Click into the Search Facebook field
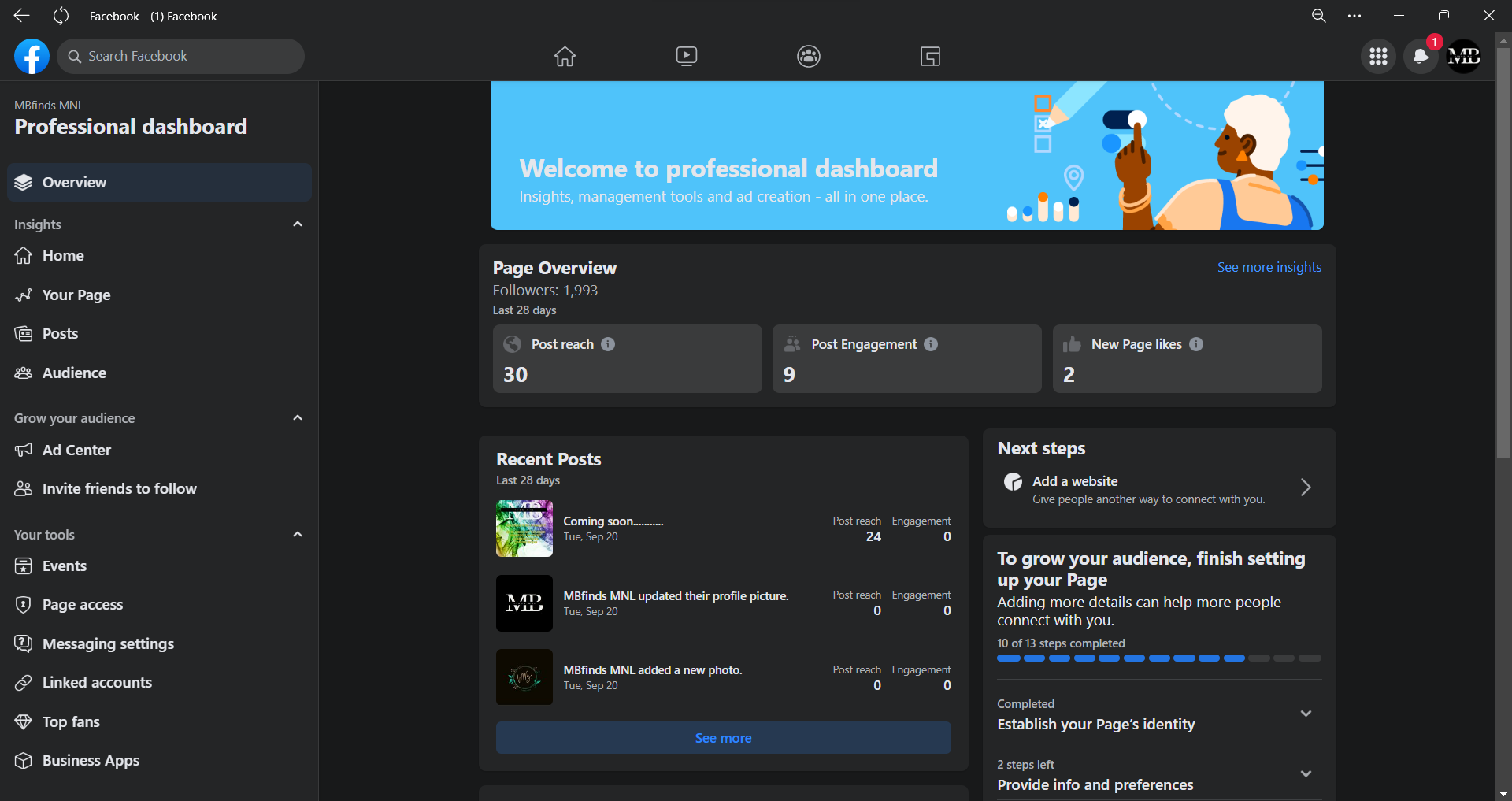The image size is (1512, 801). click(181, 57)
